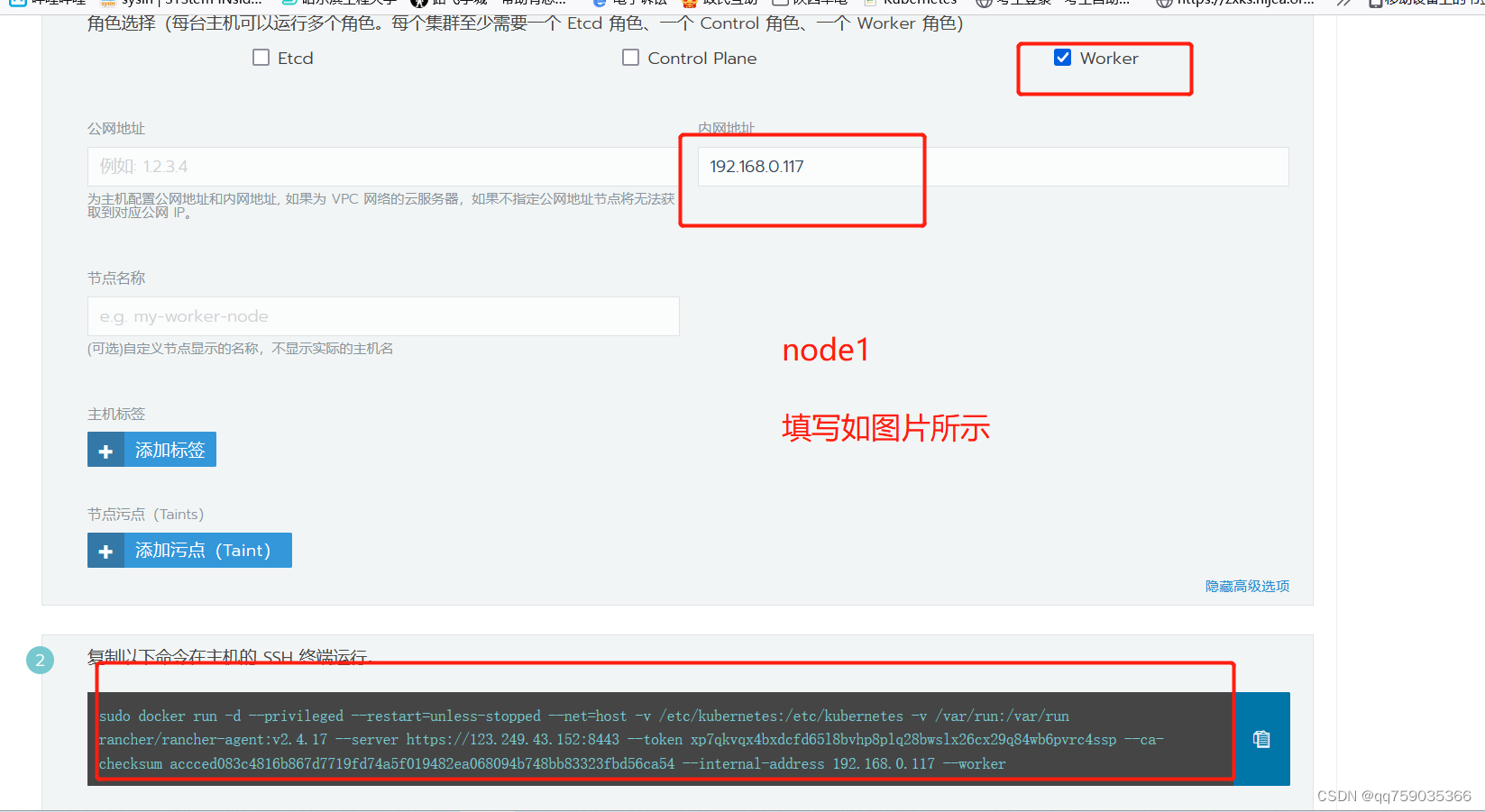Click the 主机标签 section label
This screenshot has width=1485, height=812.
[116, 414]
